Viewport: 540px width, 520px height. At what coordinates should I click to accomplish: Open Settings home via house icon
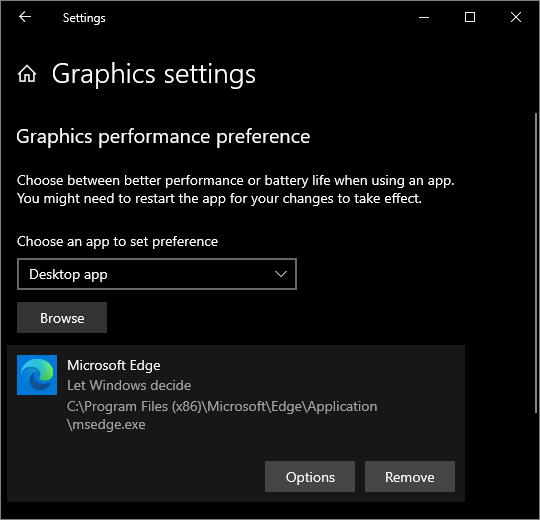pyautogui.click(x=27, y=74)
